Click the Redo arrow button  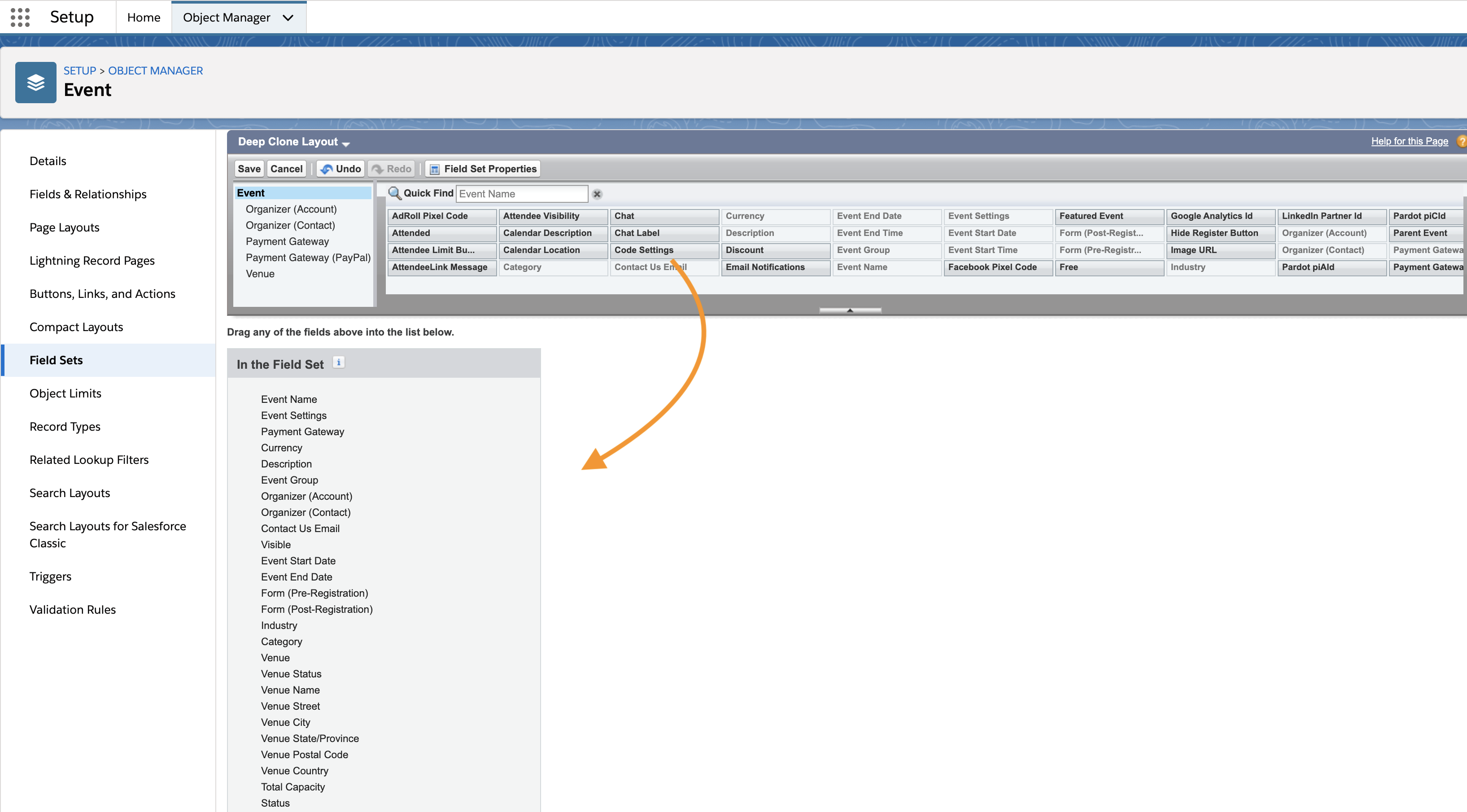coord(392,169)
